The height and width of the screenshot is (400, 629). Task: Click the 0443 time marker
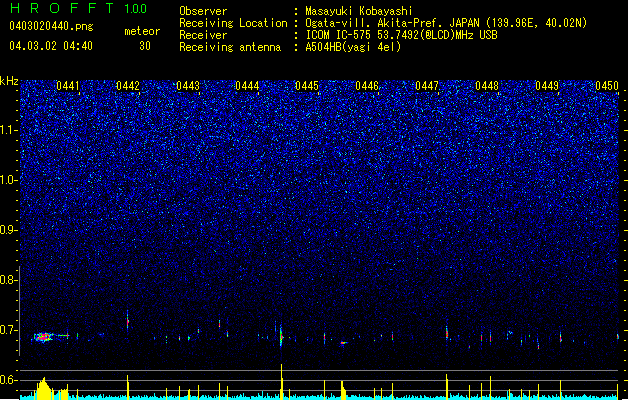[x=188, y=86]
